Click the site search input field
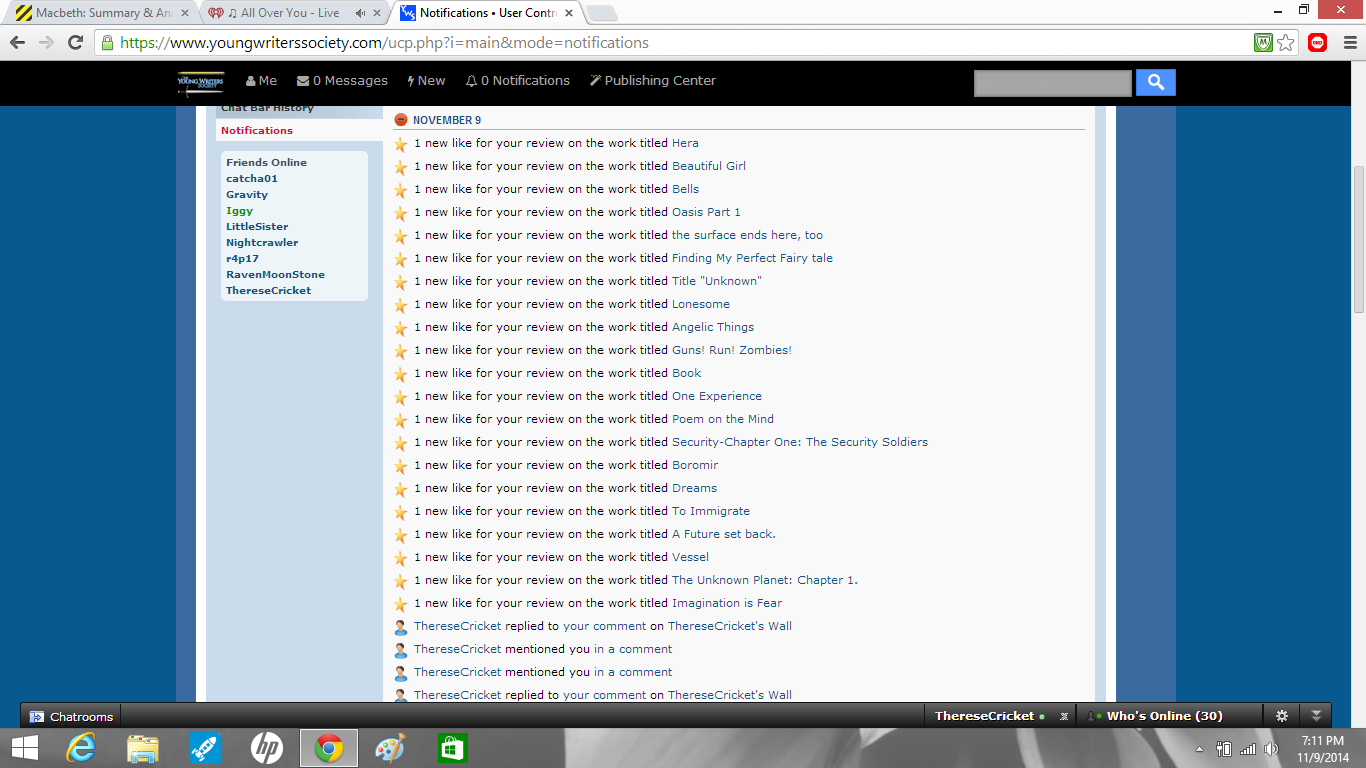This screenshot has height=768, width=1366. pos(1053,83)
